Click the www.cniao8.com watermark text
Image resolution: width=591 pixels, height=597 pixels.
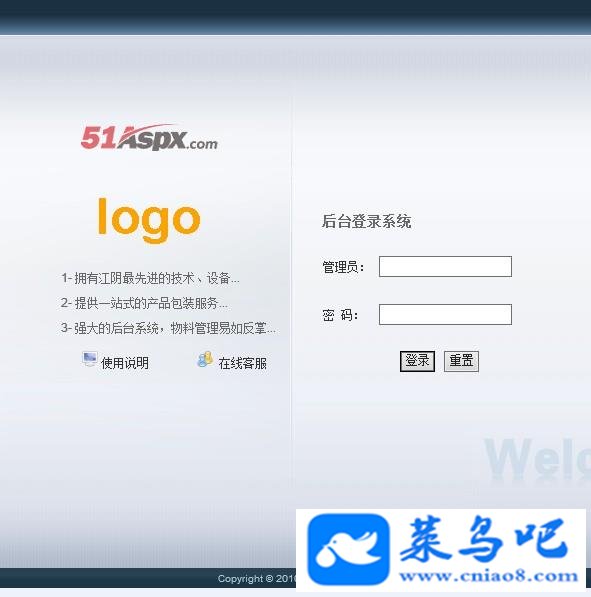point(489,576)
